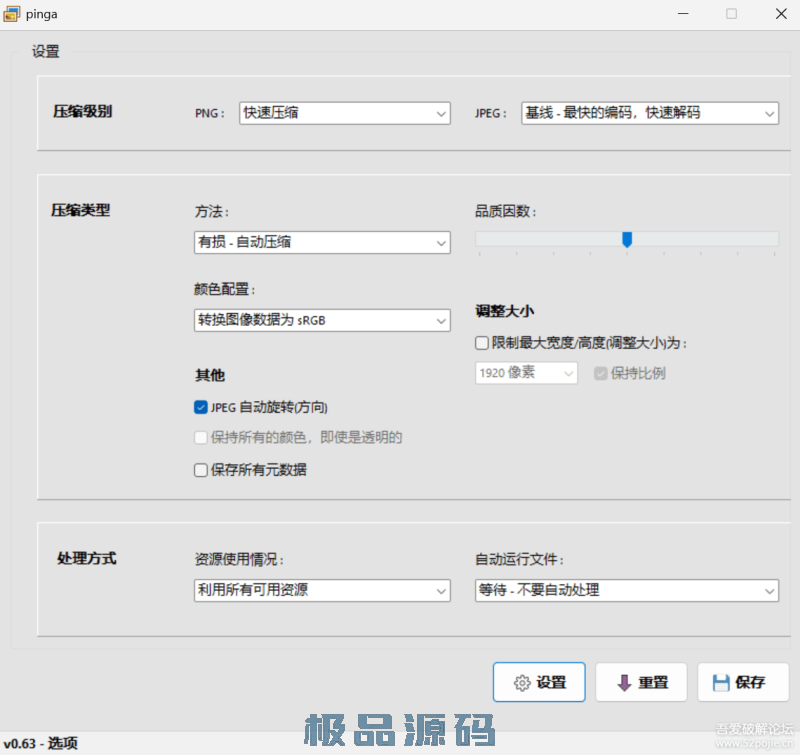Click the 品质因数 quality slider handle
Screen dimensions: 800x755
pos(627,240)
